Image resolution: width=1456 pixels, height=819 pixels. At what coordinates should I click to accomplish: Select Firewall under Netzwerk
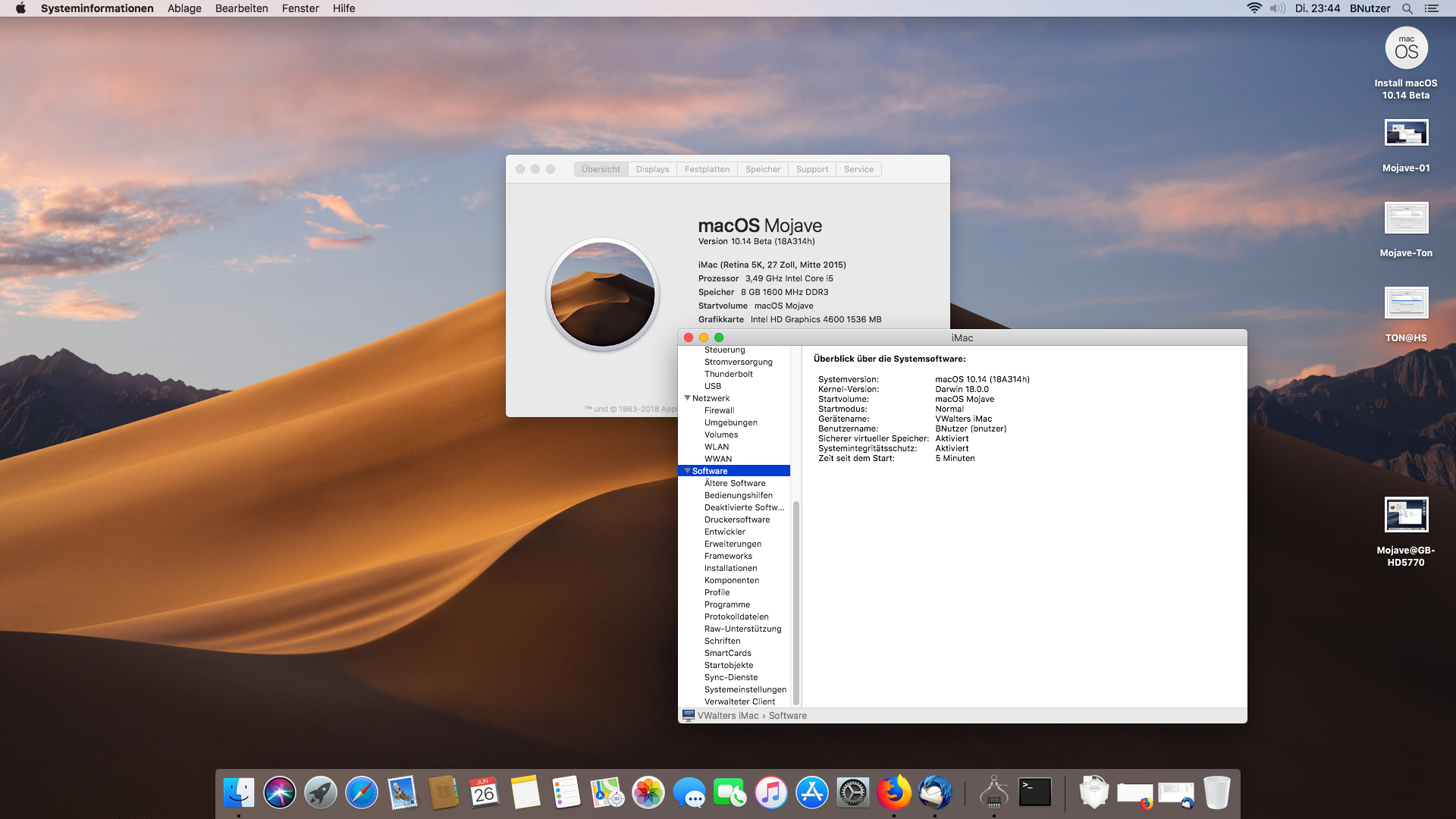[x=719, y=410]
